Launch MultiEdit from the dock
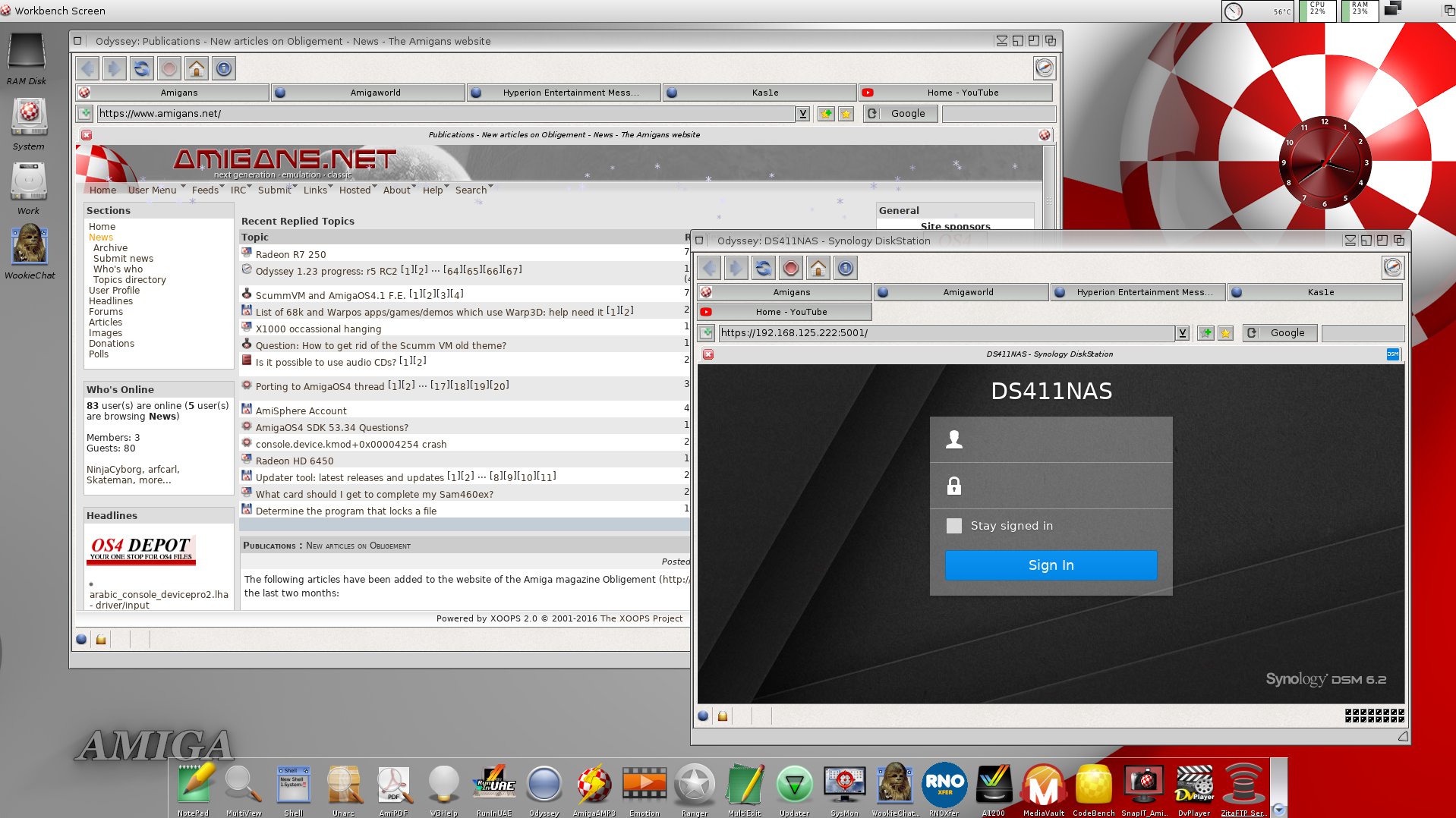This screenshot has height=818, width=1456. coord(745,785)
